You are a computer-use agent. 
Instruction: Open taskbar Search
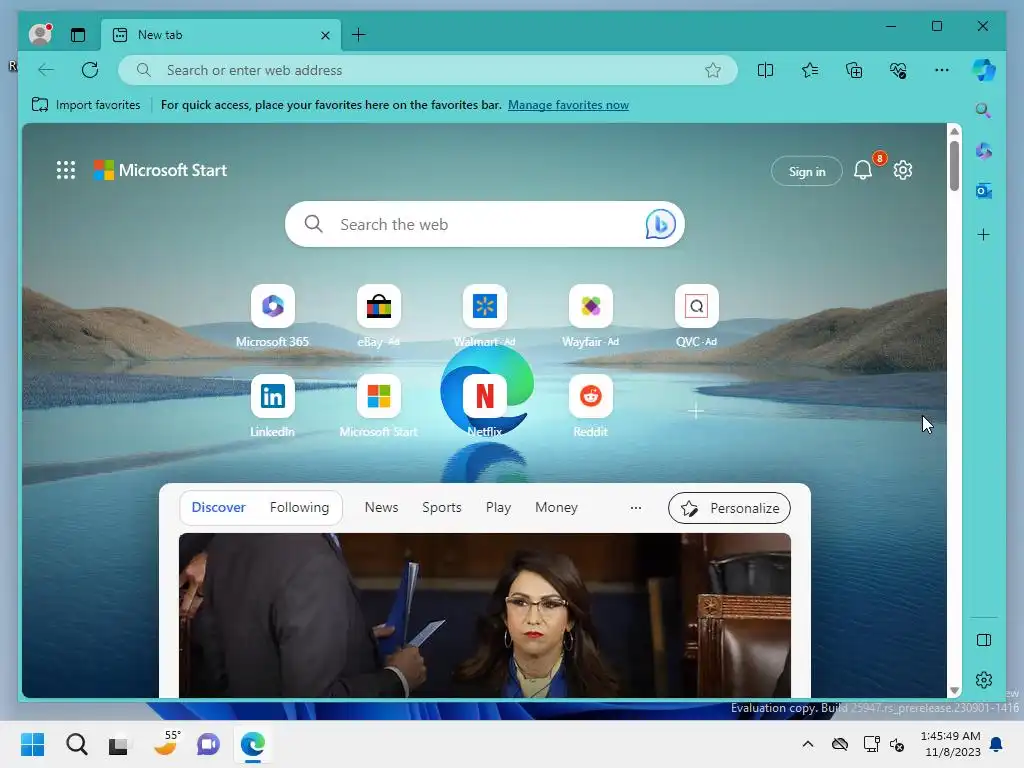tap(76, 744)
